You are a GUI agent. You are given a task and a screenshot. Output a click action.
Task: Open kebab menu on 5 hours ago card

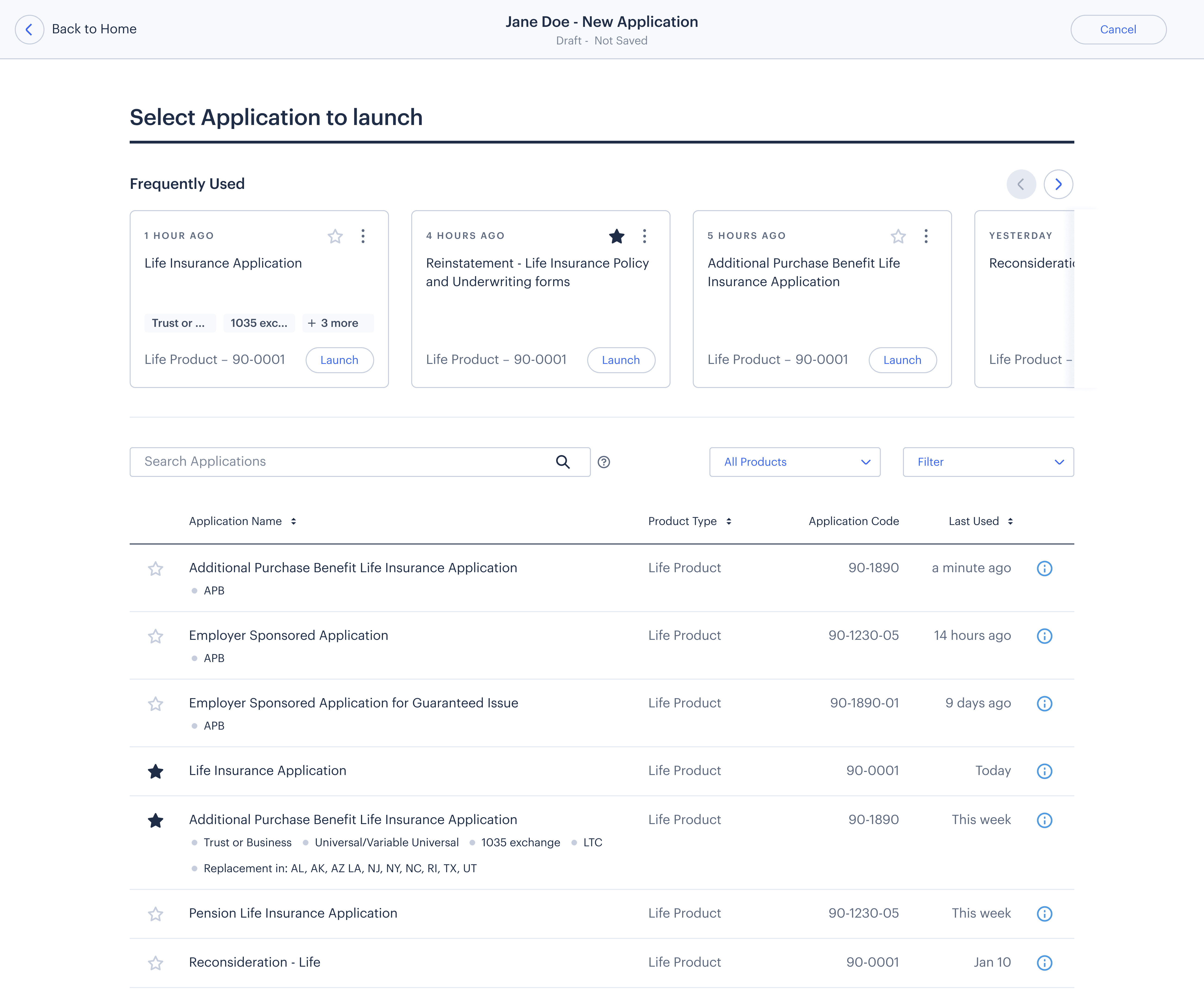(x=926, y=236)
